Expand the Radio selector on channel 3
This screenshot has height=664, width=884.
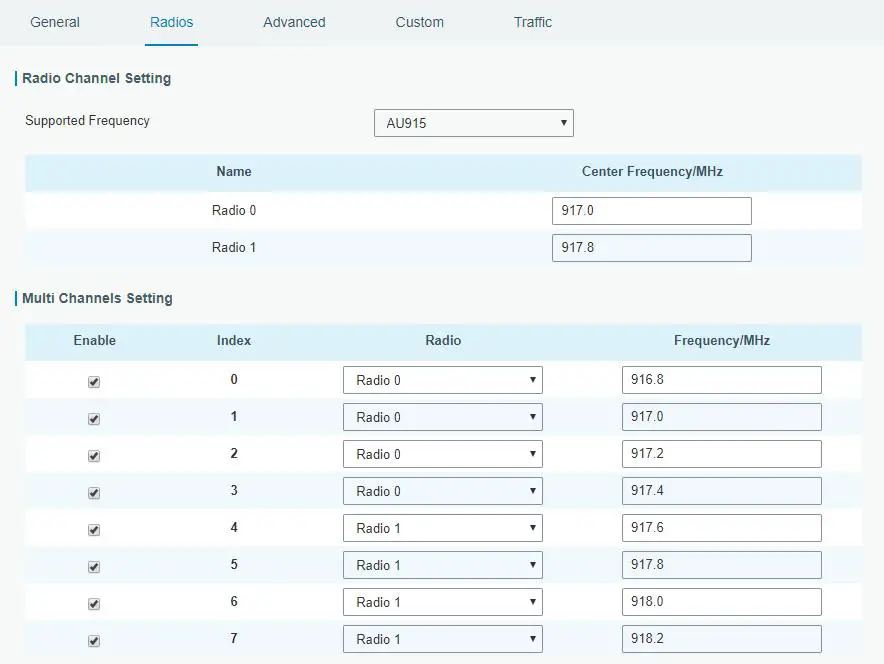point(442,490)
